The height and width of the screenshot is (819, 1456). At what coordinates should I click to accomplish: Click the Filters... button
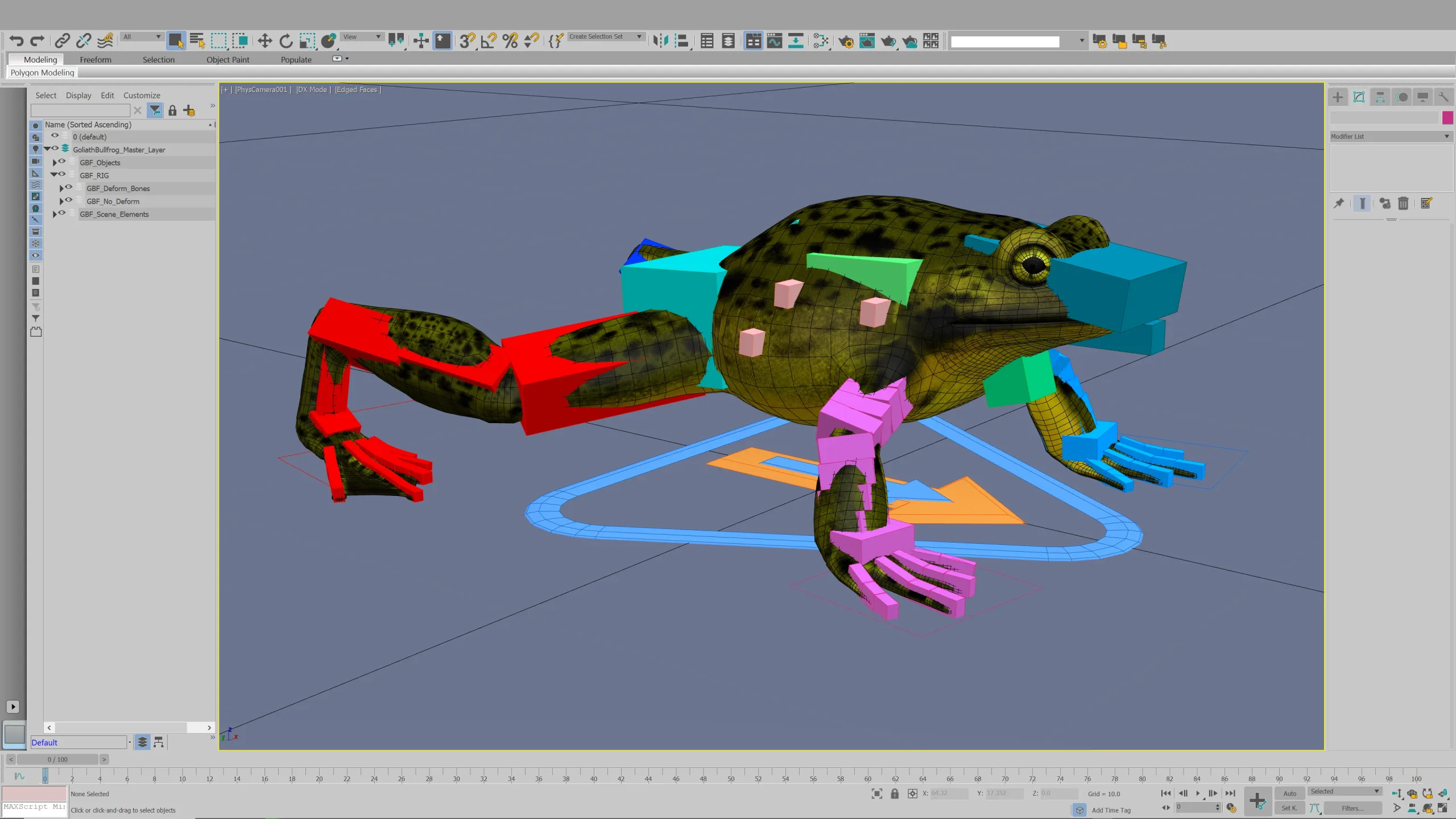(1354, 808)
